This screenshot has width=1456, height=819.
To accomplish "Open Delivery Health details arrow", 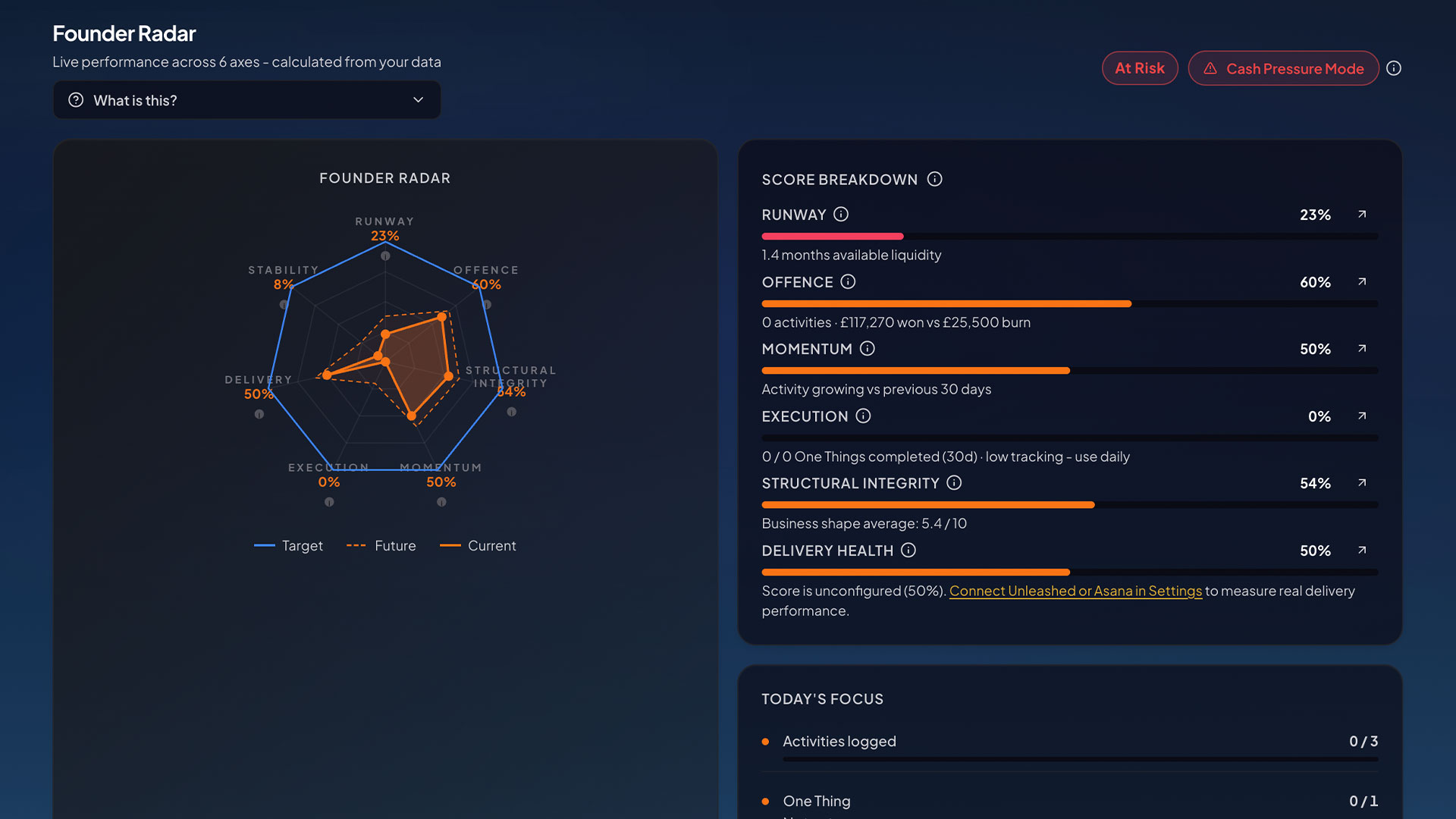I will pos(1362,551).
